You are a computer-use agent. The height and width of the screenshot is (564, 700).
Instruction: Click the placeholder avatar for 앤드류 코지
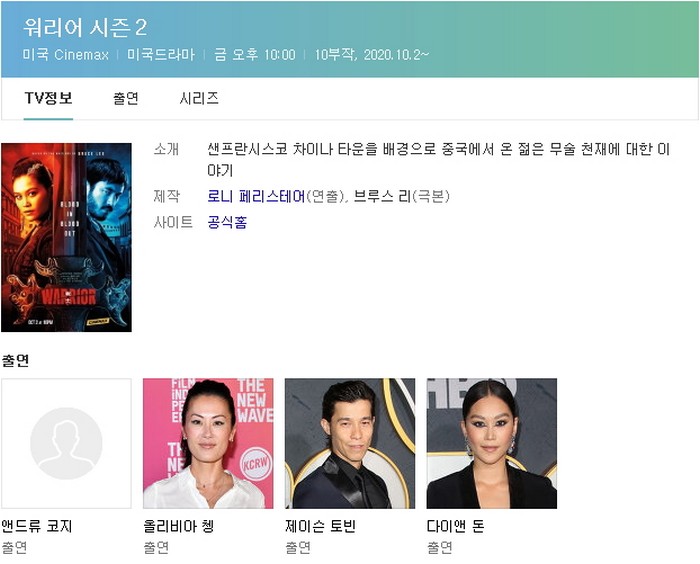tap(67, 443)
